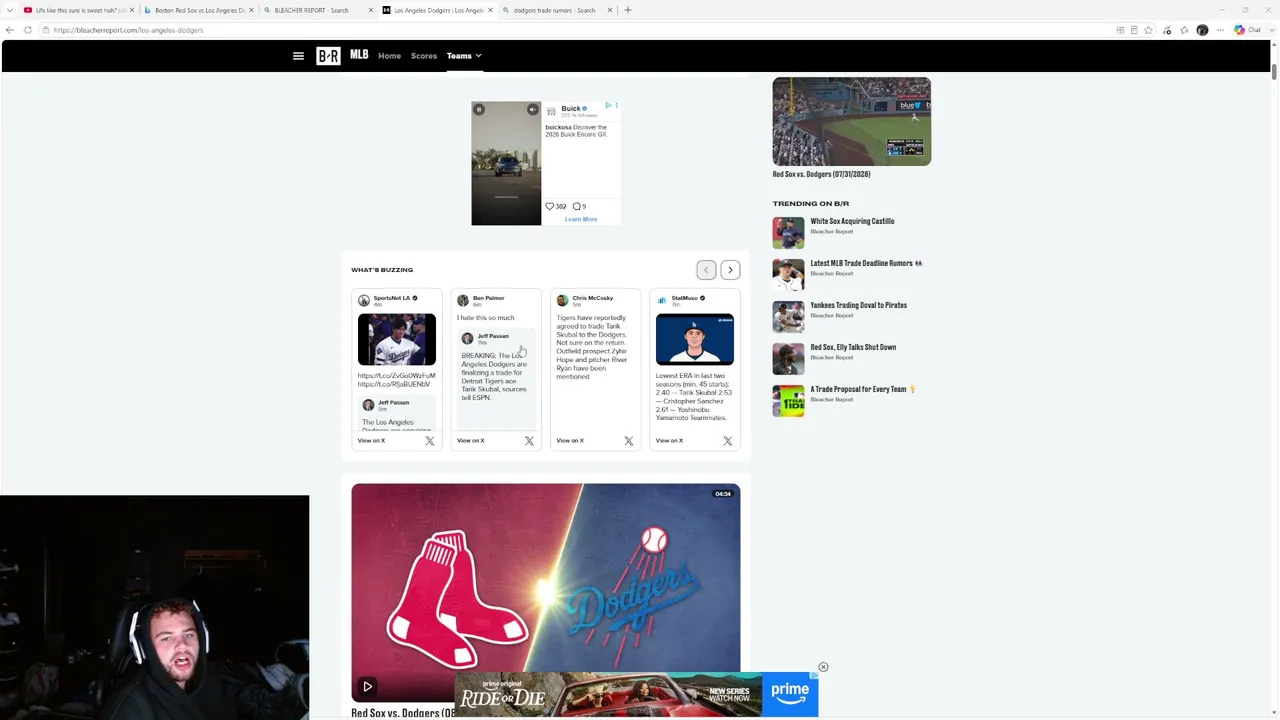Go back to the previous page
1280x720 pixels.
[x=10, y=30]
